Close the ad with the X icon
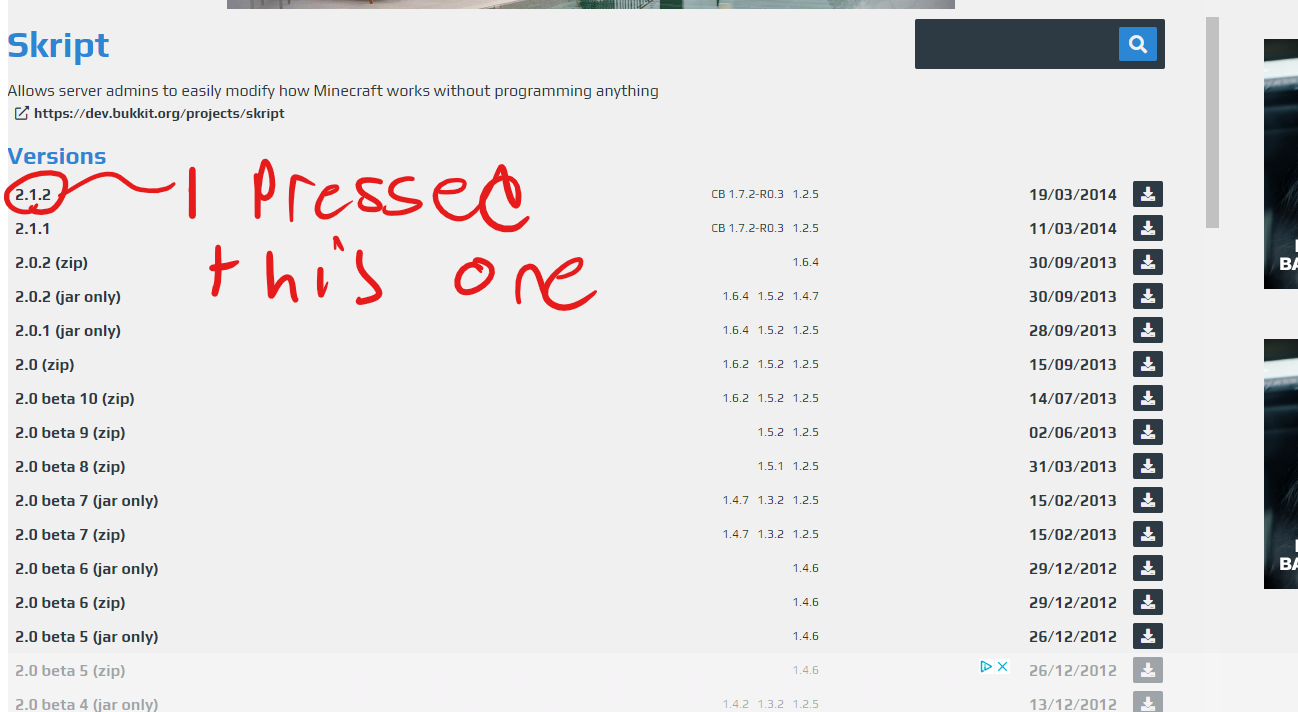Viewport: 1298px width, 712px height. click(1002, 666)
